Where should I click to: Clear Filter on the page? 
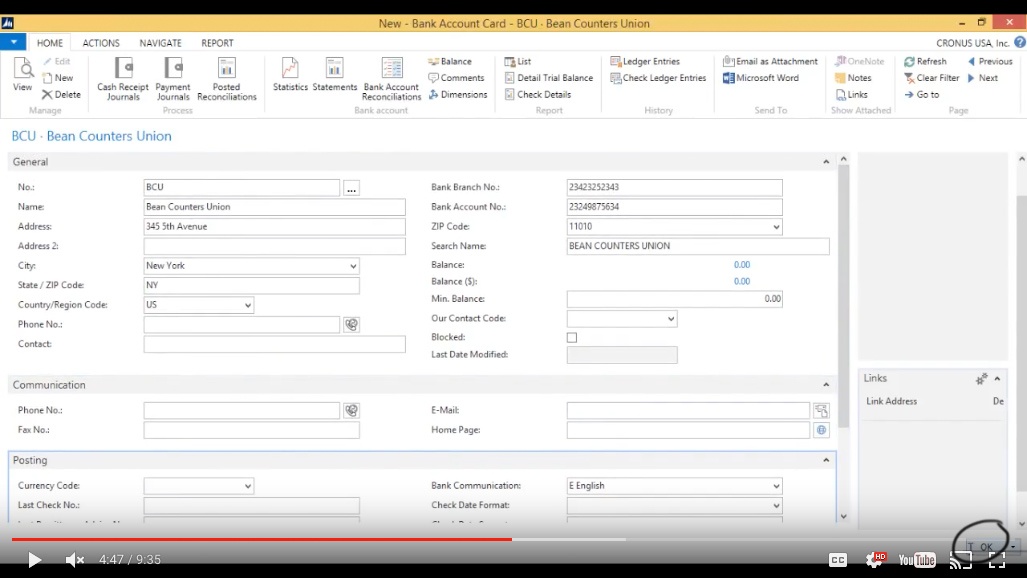pyautogui.click(x=931, y=77)
